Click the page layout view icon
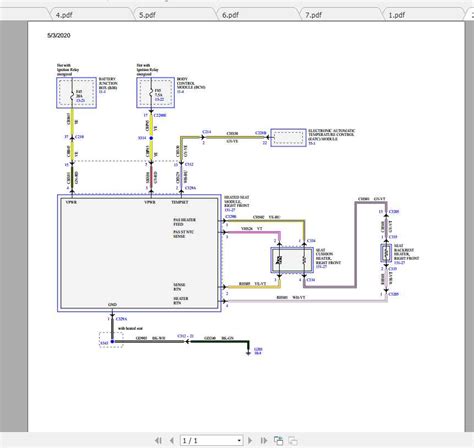The height and width of the screenshot is (448, 474). click(x=278, y=440)
